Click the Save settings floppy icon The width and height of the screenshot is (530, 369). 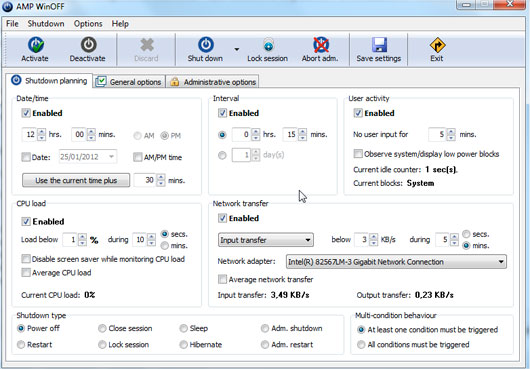(379, 45)
